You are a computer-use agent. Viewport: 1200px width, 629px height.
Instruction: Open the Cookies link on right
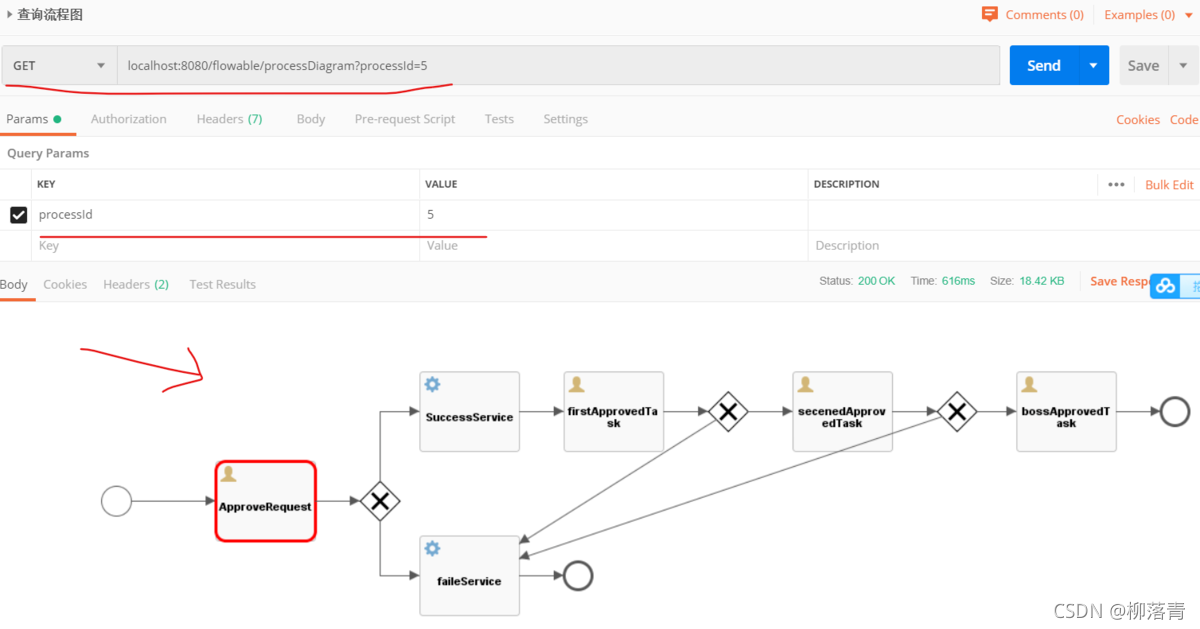click(x=1138, y=119)
